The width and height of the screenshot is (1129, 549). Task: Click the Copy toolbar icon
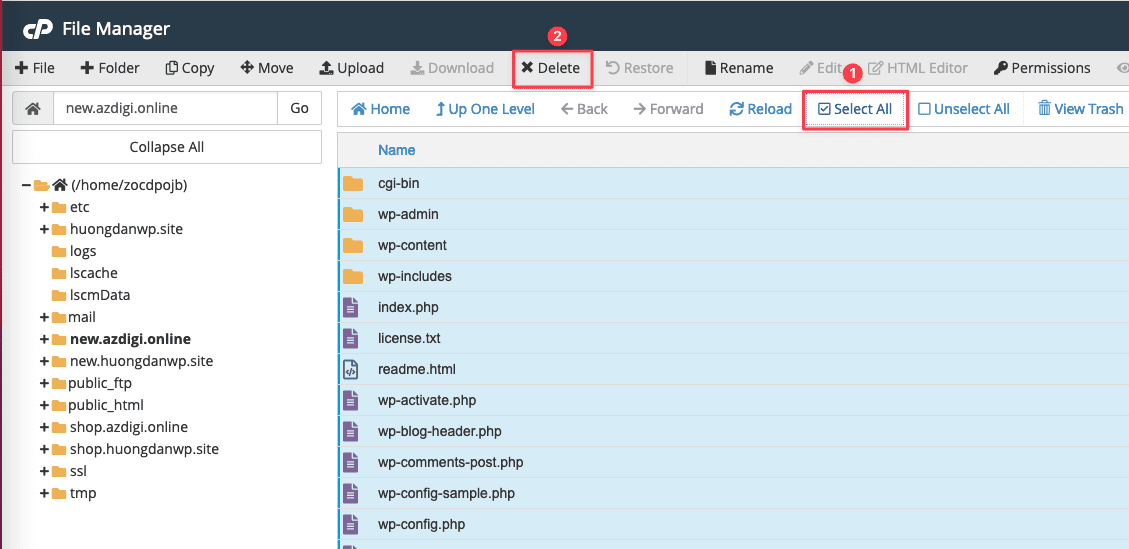172,68
